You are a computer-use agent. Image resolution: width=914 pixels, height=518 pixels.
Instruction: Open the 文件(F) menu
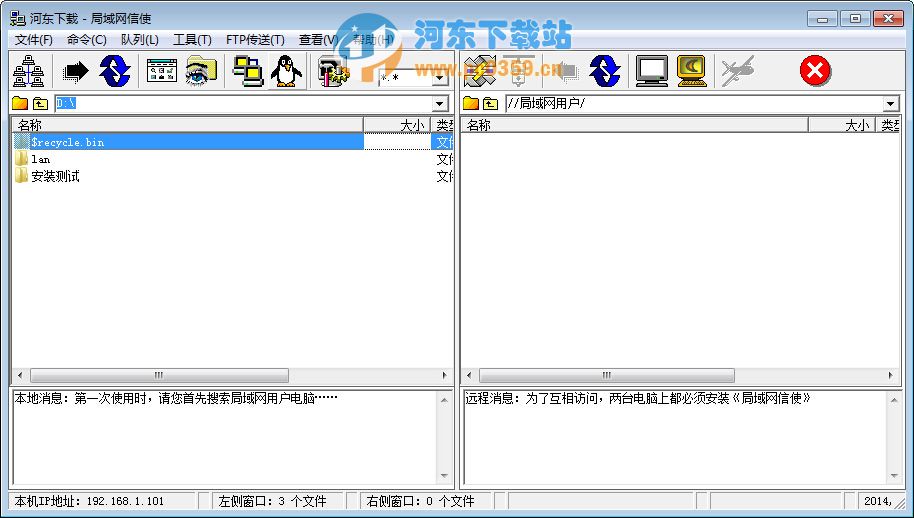pos(34,40)
